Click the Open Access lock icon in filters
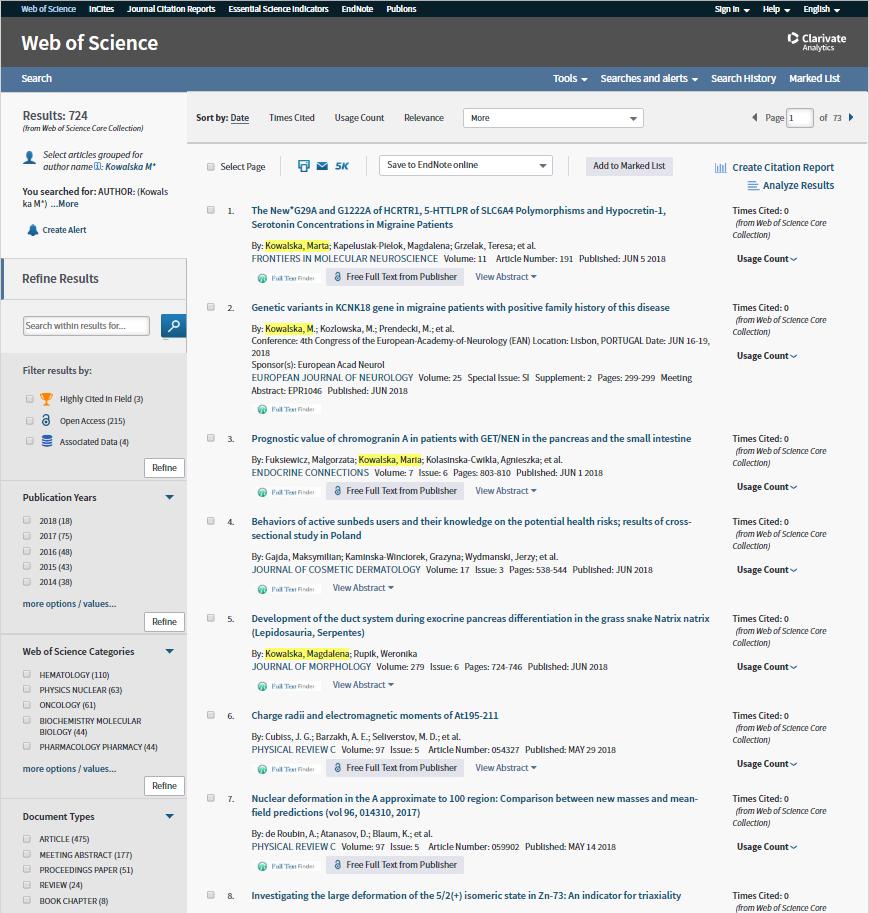This screenshot has width=869, height=913. [x=46, y=420]
